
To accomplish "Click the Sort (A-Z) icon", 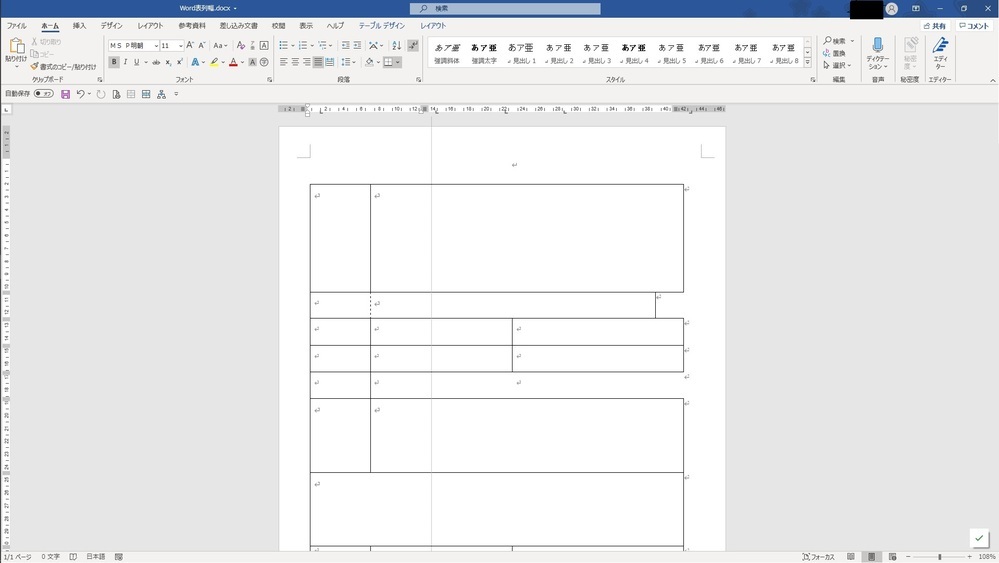I will pyautogui.click(x=396, y=45).
